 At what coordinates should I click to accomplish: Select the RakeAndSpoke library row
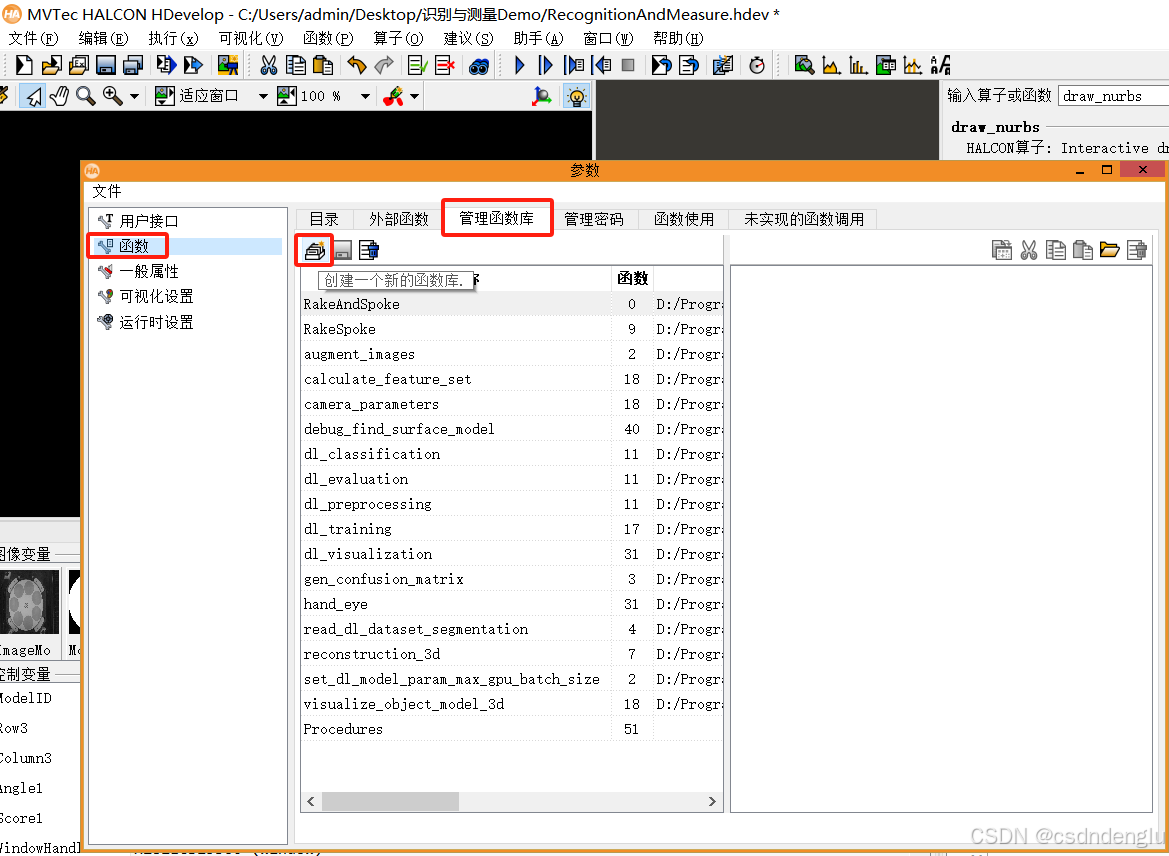pos(511,304)
